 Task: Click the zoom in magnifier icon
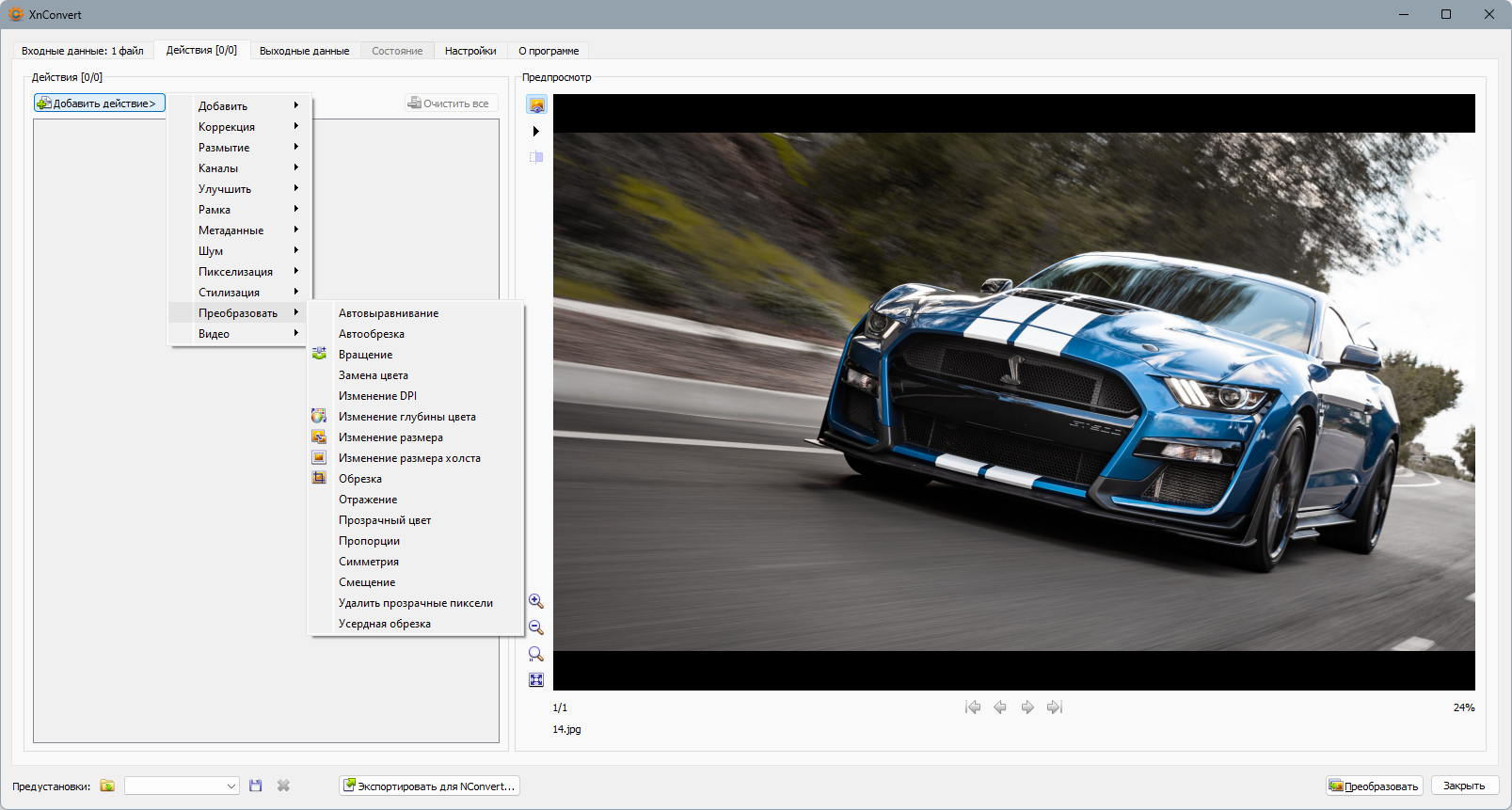[536, 601]
